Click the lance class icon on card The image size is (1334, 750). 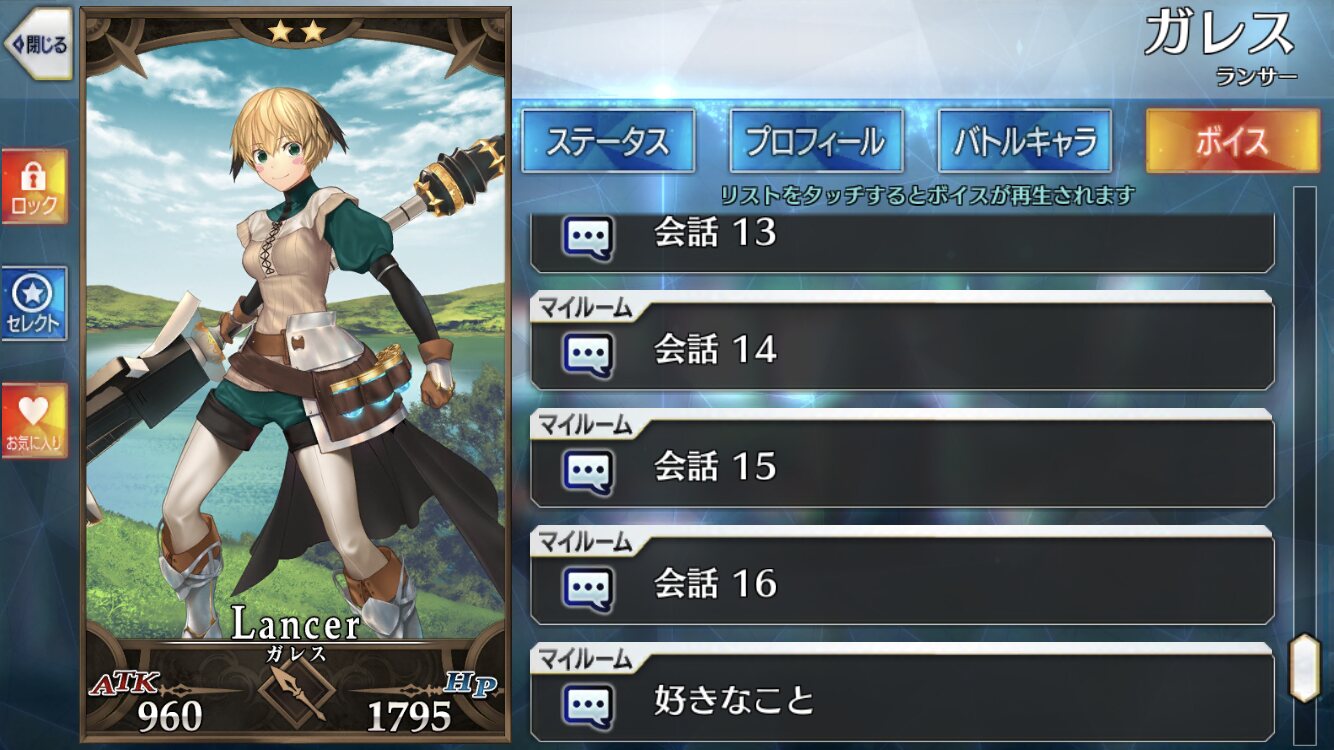(296, 691)
